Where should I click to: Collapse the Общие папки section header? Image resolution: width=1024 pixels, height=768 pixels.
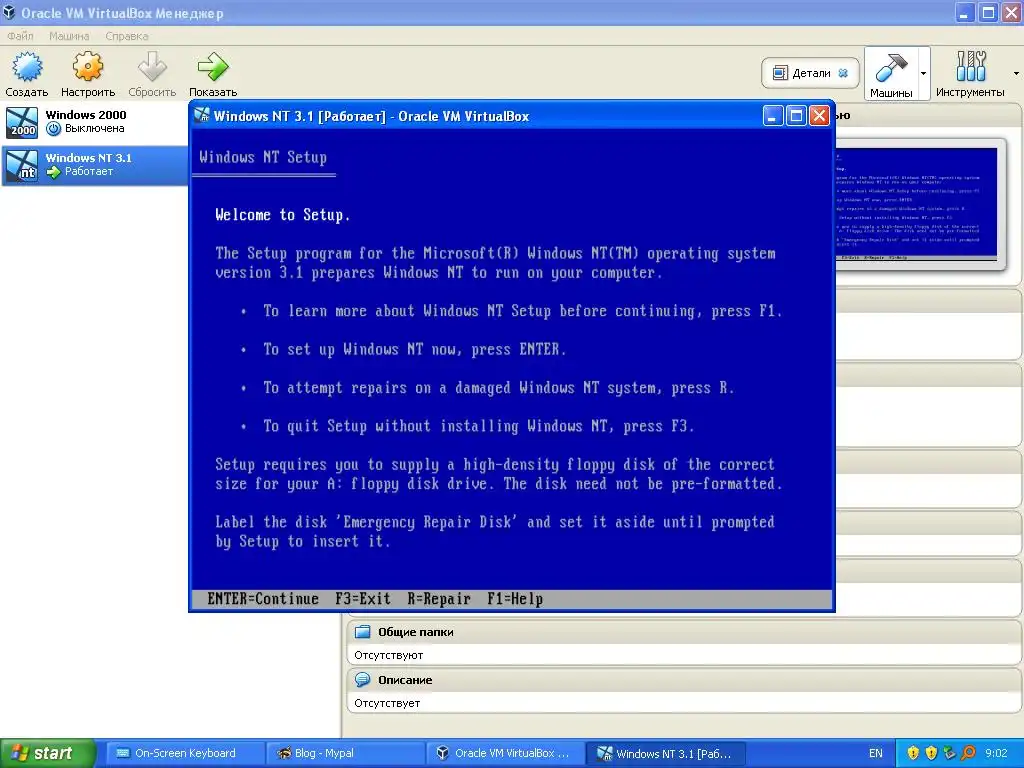pyautogui.click(x=684, y=632)
